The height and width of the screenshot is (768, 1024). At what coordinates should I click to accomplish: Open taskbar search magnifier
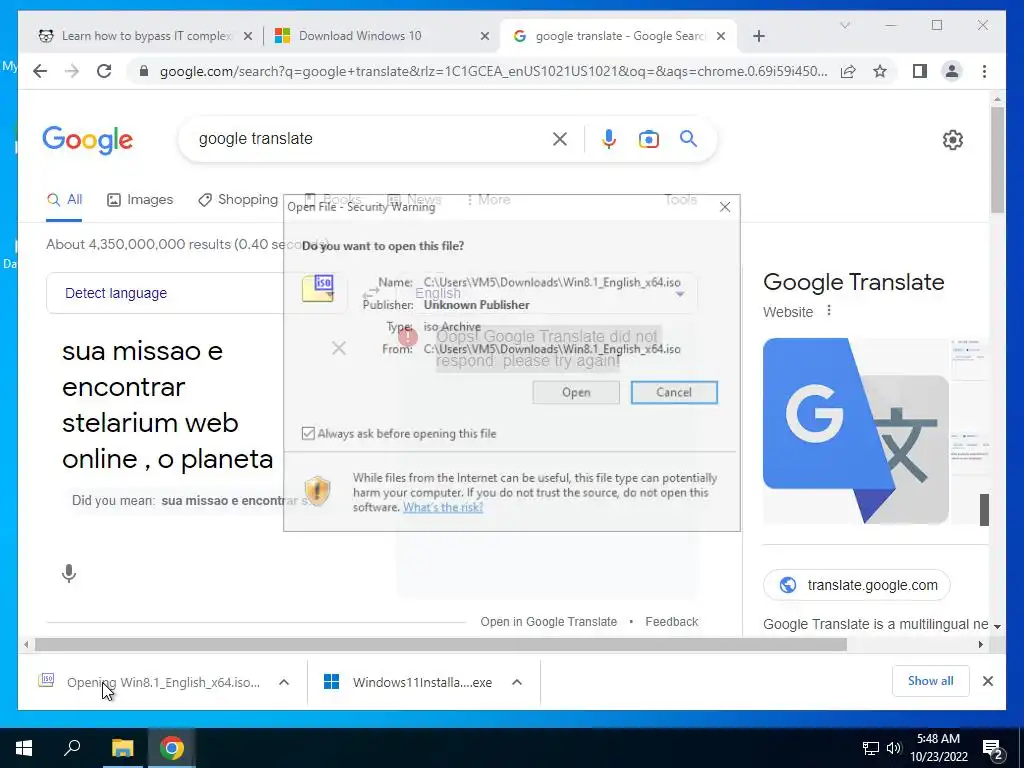[x=72, y=748]
